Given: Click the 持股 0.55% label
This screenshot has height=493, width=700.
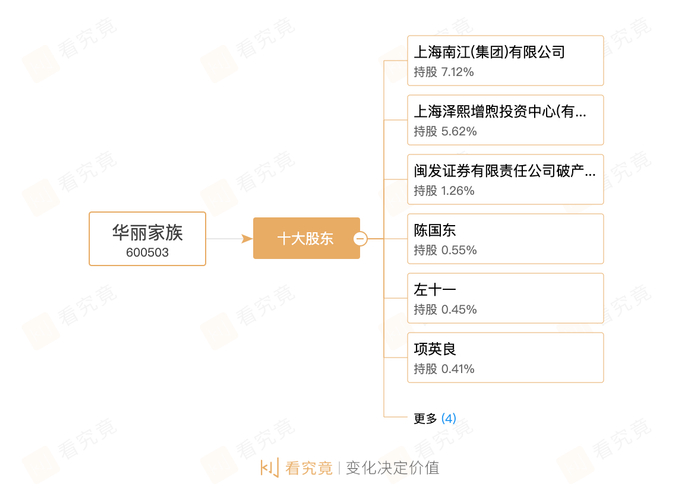Looking at the screenshot, I should point(445,250).
